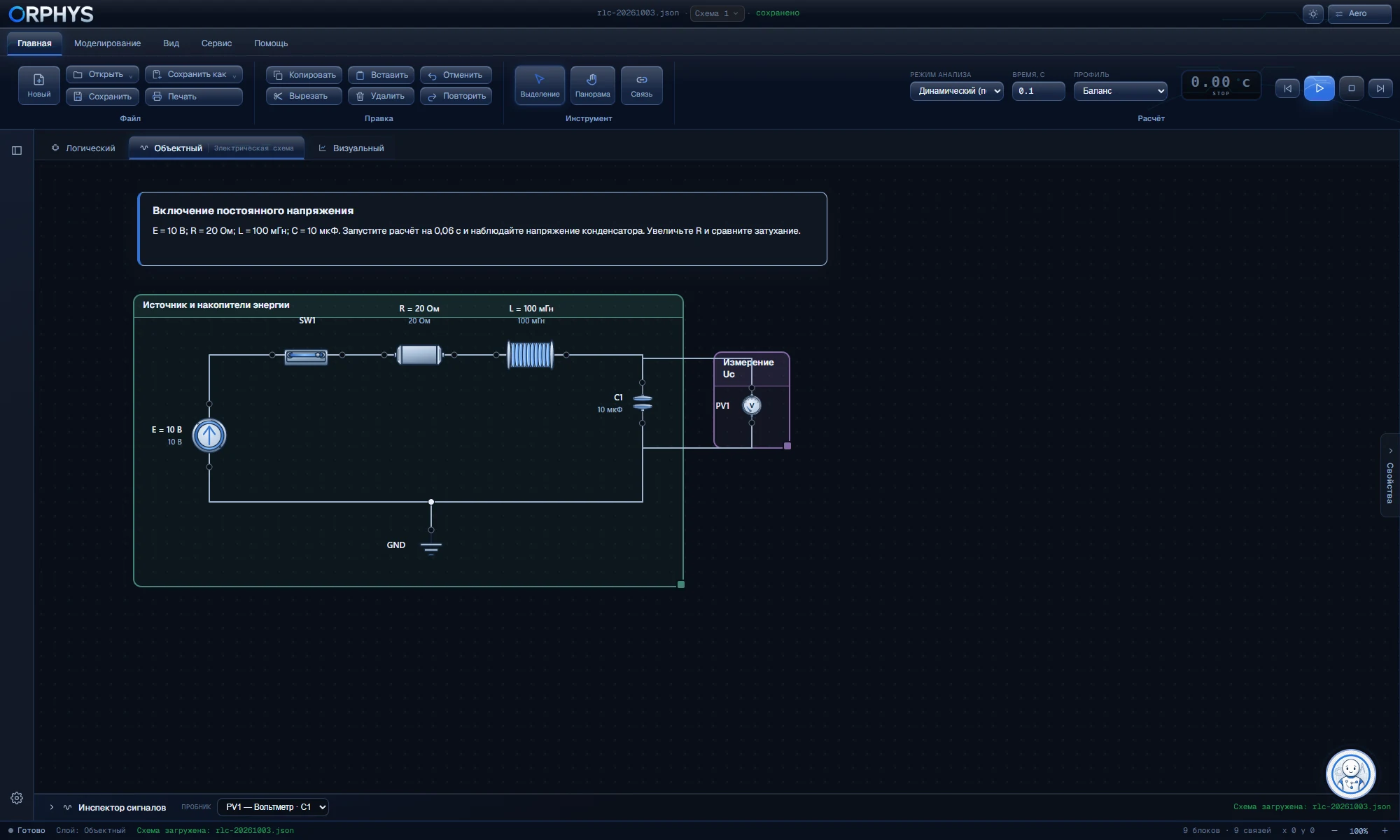Click the Копировать button

coord(304,75)
